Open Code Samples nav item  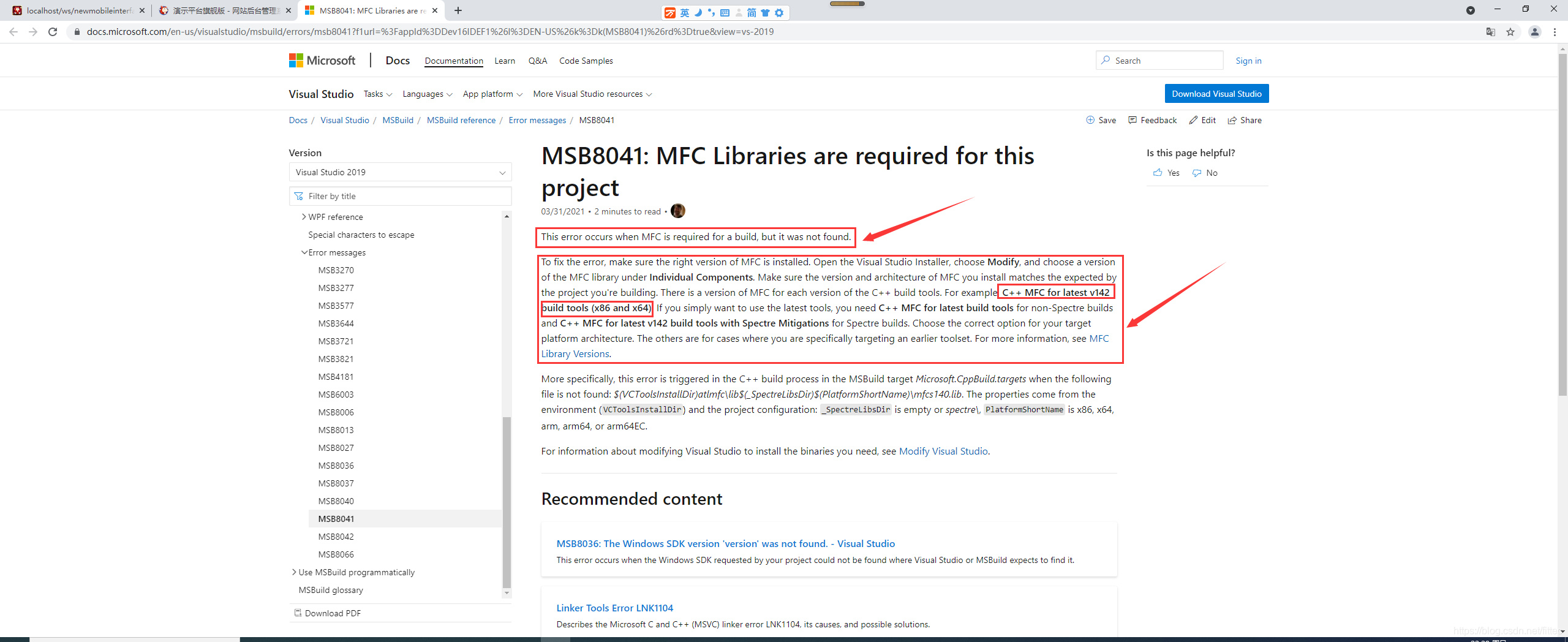(586, 61)
